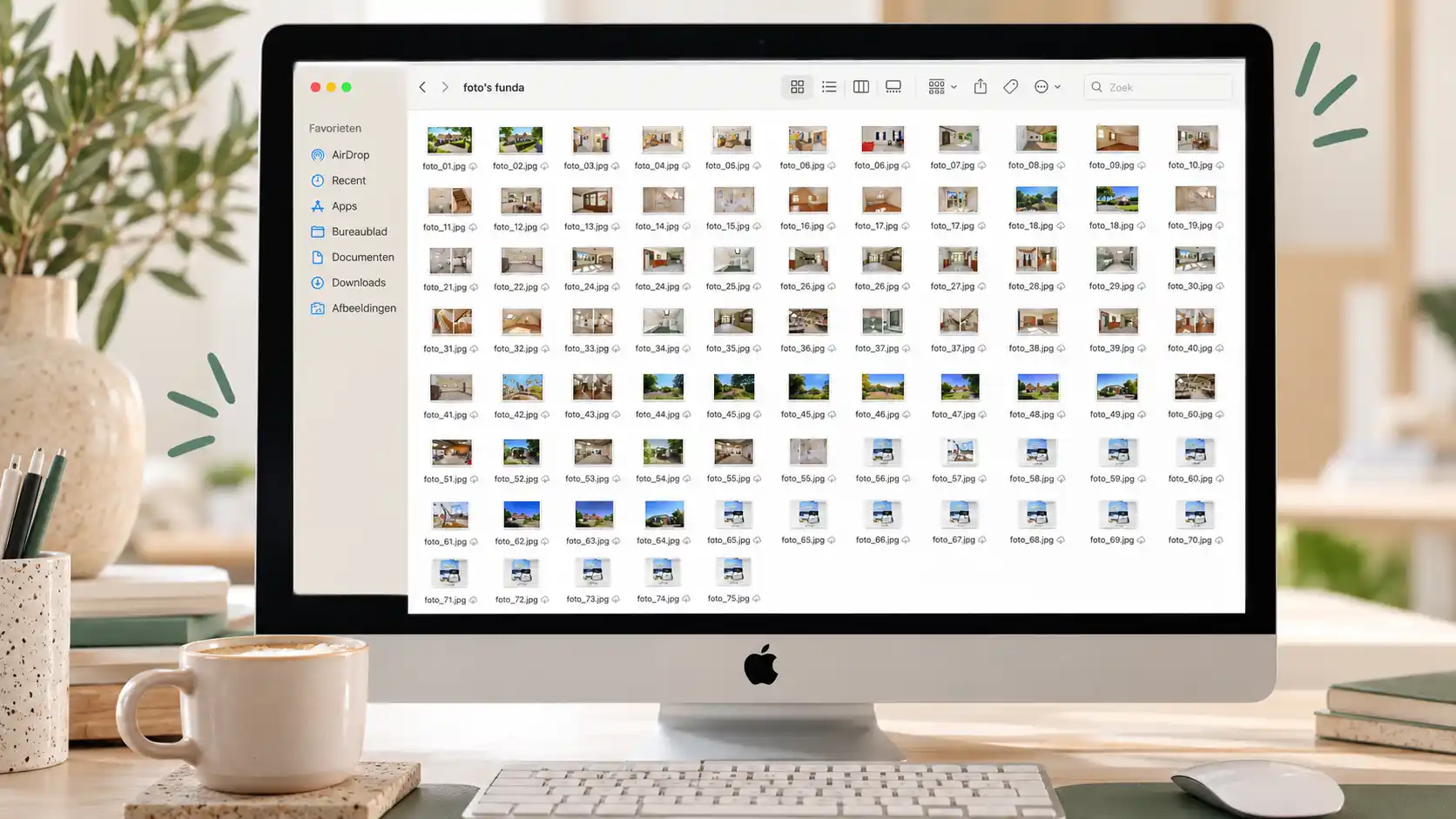The width and height of the screenshot is (1456, 819).
Task: Select the foto_01.jpg thumbnail
Action: [449, 140]
